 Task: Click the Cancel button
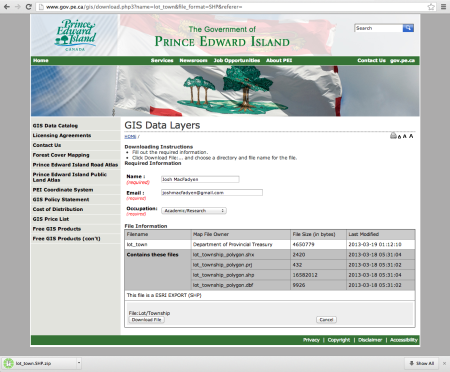pos(326,320)
